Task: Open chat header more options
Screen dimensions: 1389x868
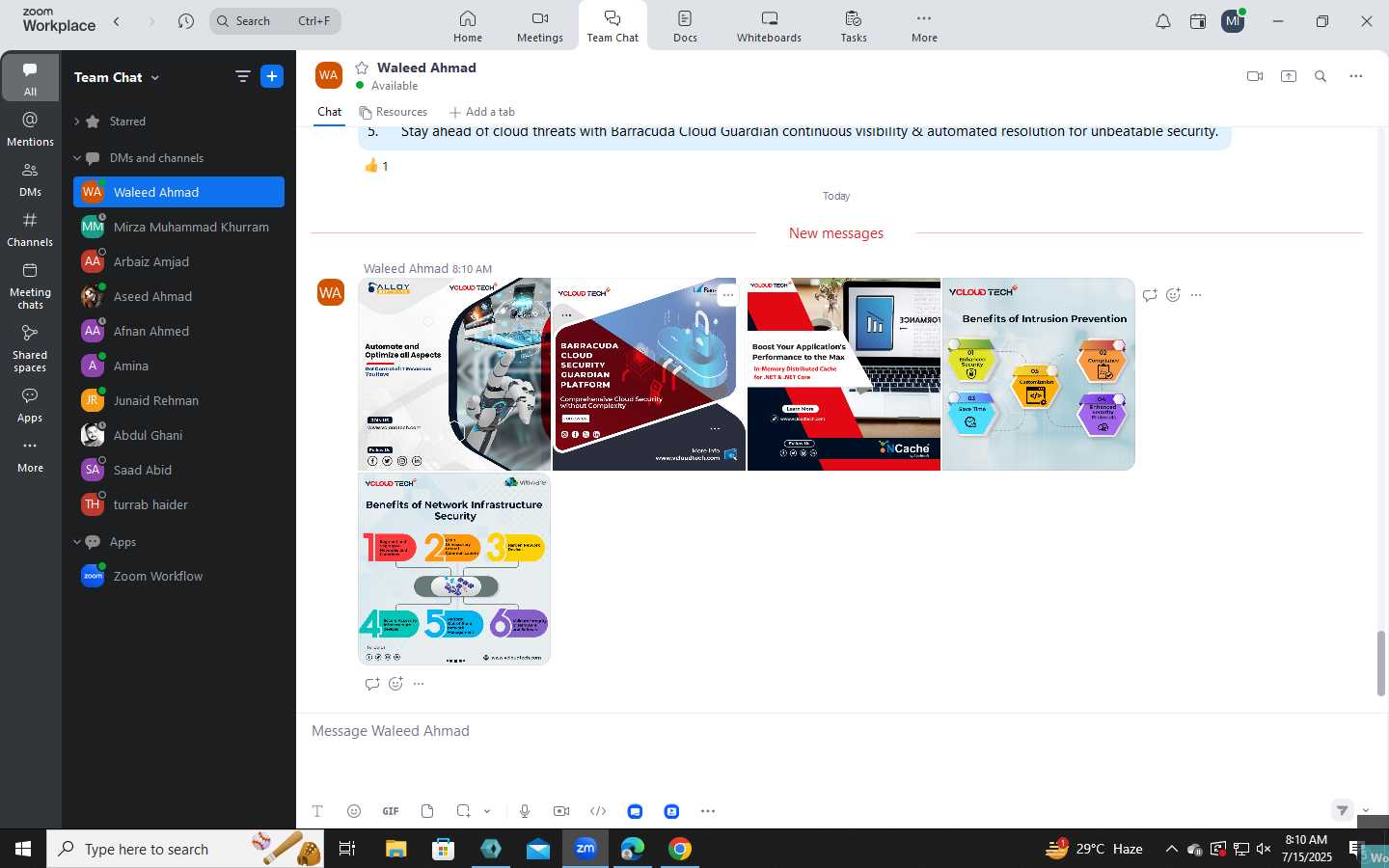Action: point(1355,76)
